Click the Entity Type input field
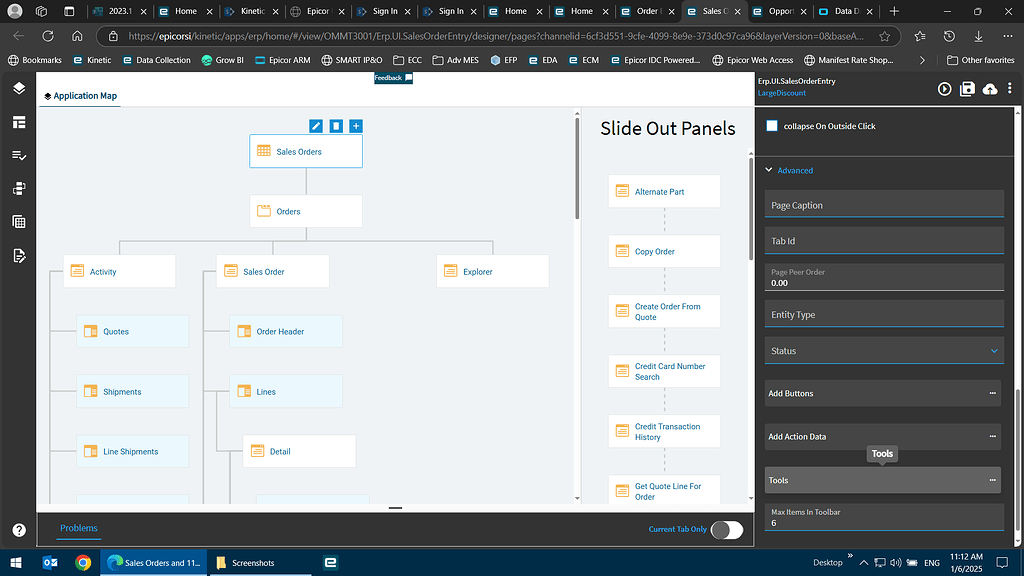Screen dimensions: 1024x576 click(884, 314)
